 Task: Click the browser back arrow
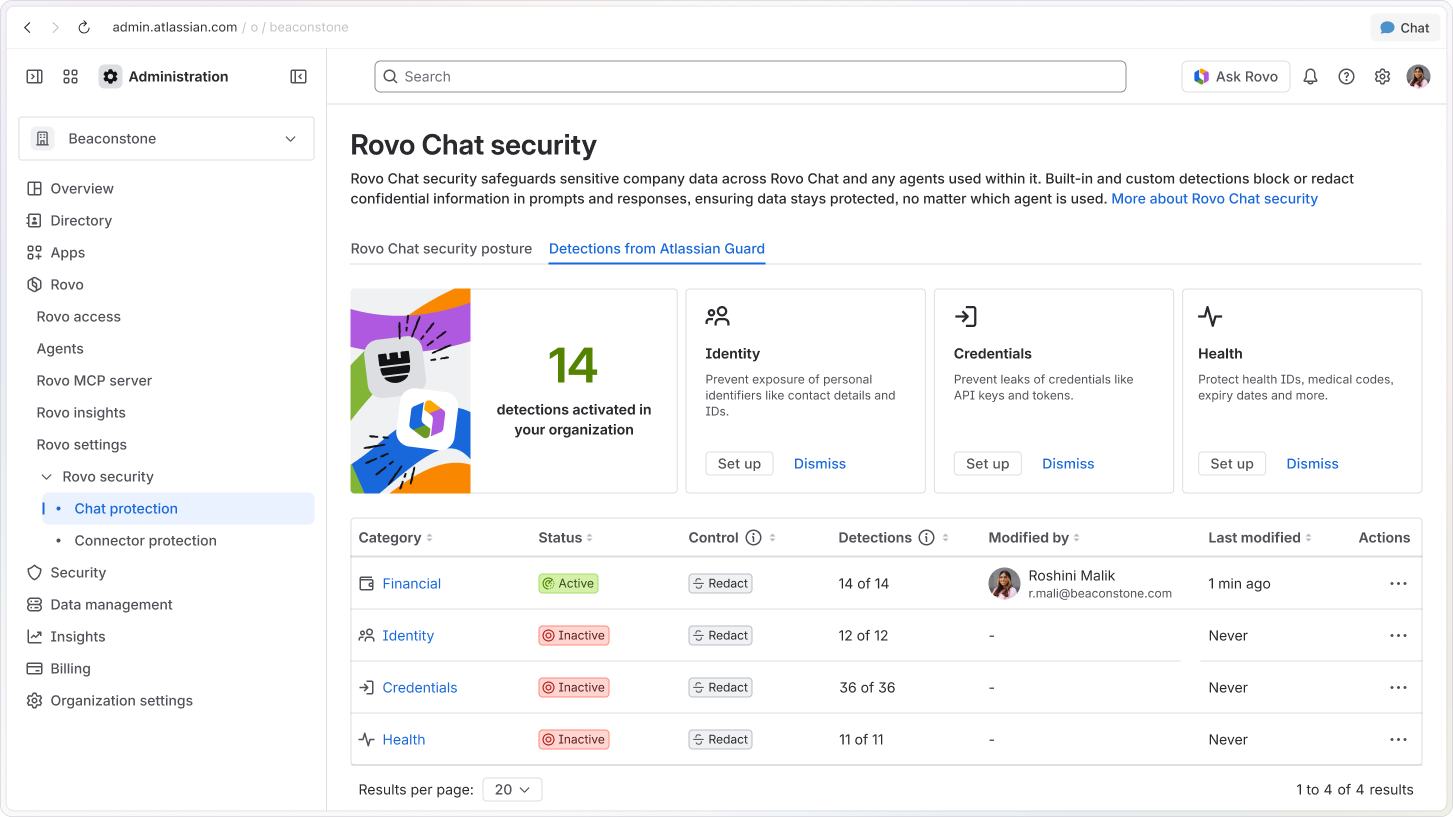click(x=27, y=28)
